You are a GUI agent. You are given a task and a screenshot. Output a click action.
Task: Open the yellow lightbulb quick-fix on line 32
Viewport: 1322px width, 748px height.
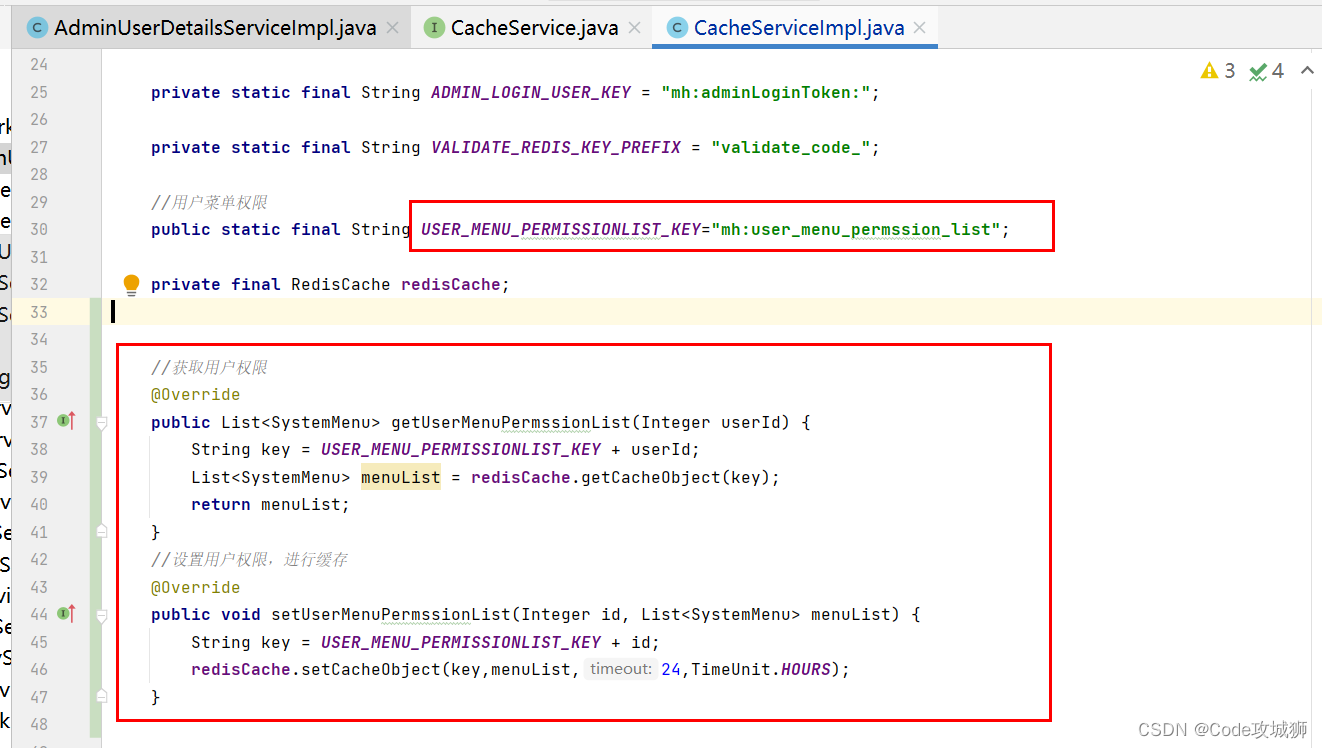coord(131,285)
